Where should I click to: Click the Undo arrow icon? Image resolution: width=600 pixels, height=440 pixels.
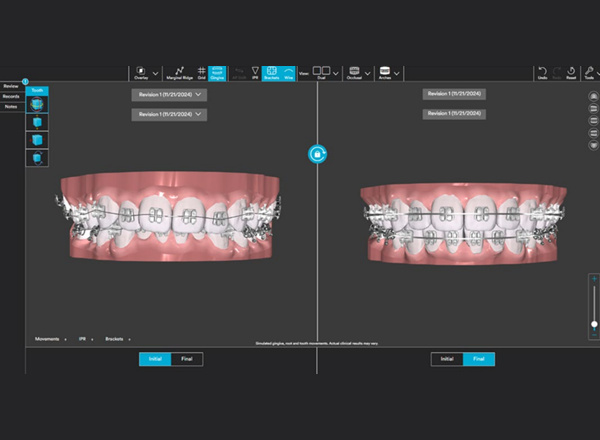click(x=543, y=72)
